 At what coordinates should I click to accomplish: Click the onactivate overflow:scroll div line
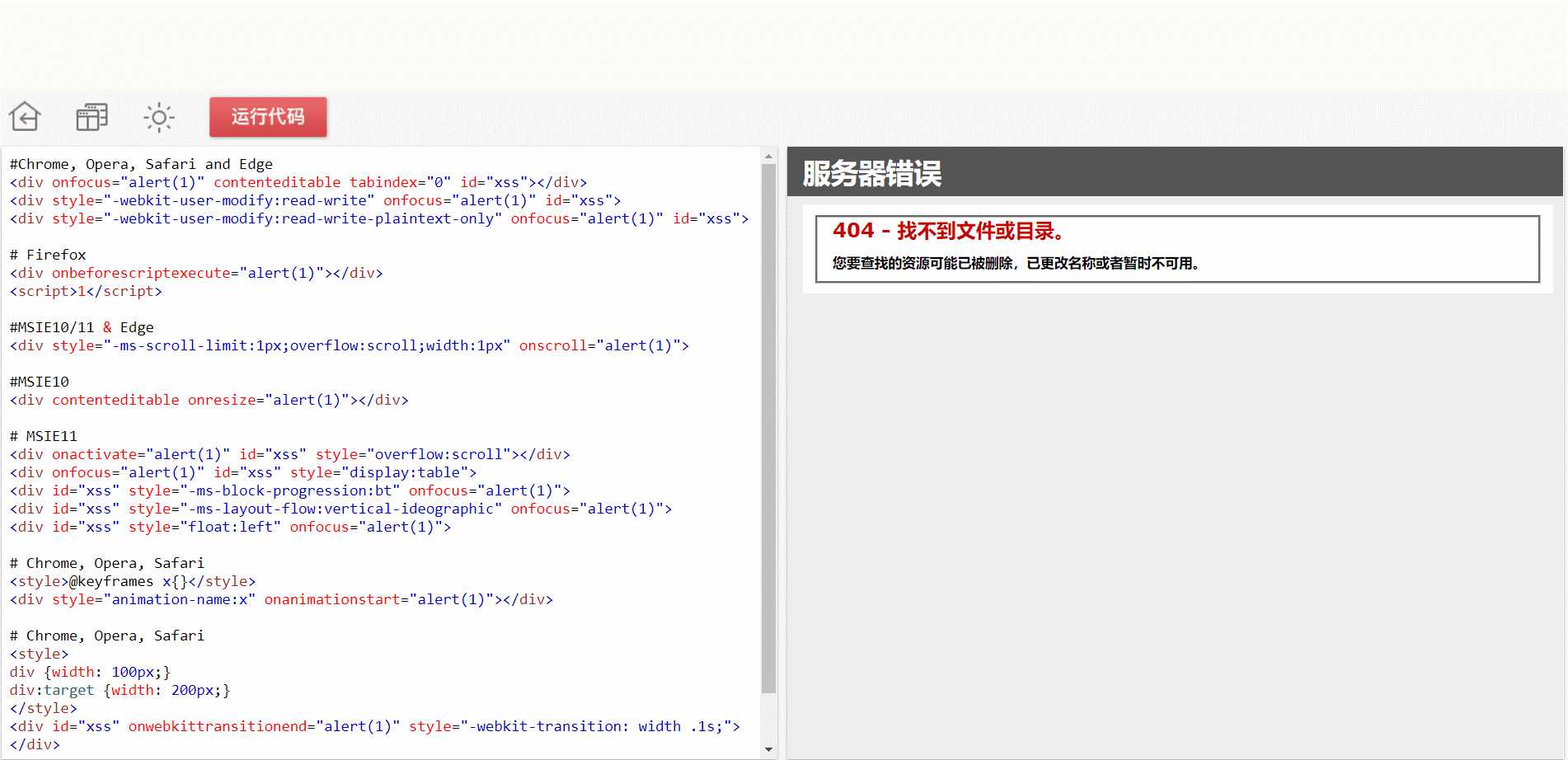click(x=290, y=454)
